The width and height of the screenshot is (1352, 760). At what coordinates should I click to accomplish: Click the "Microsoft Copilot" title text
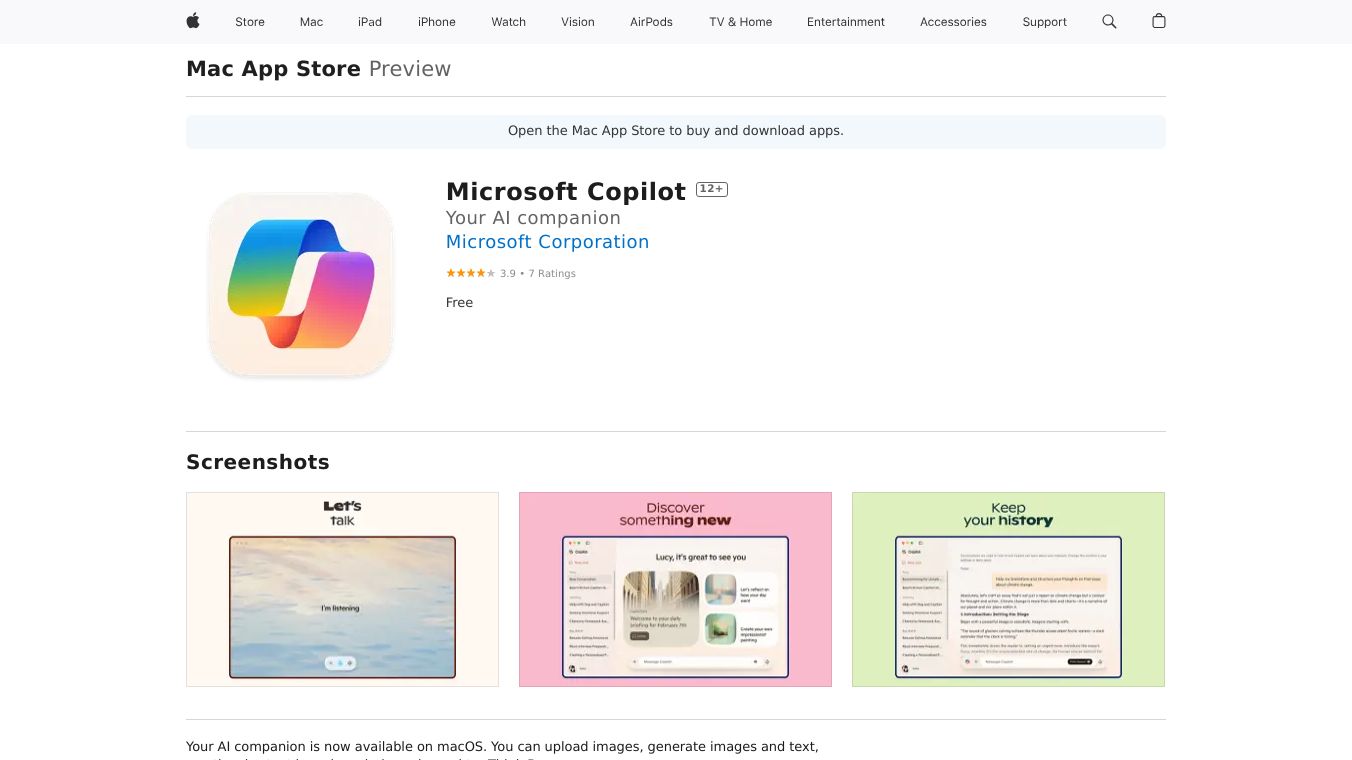tap(566, 191)
